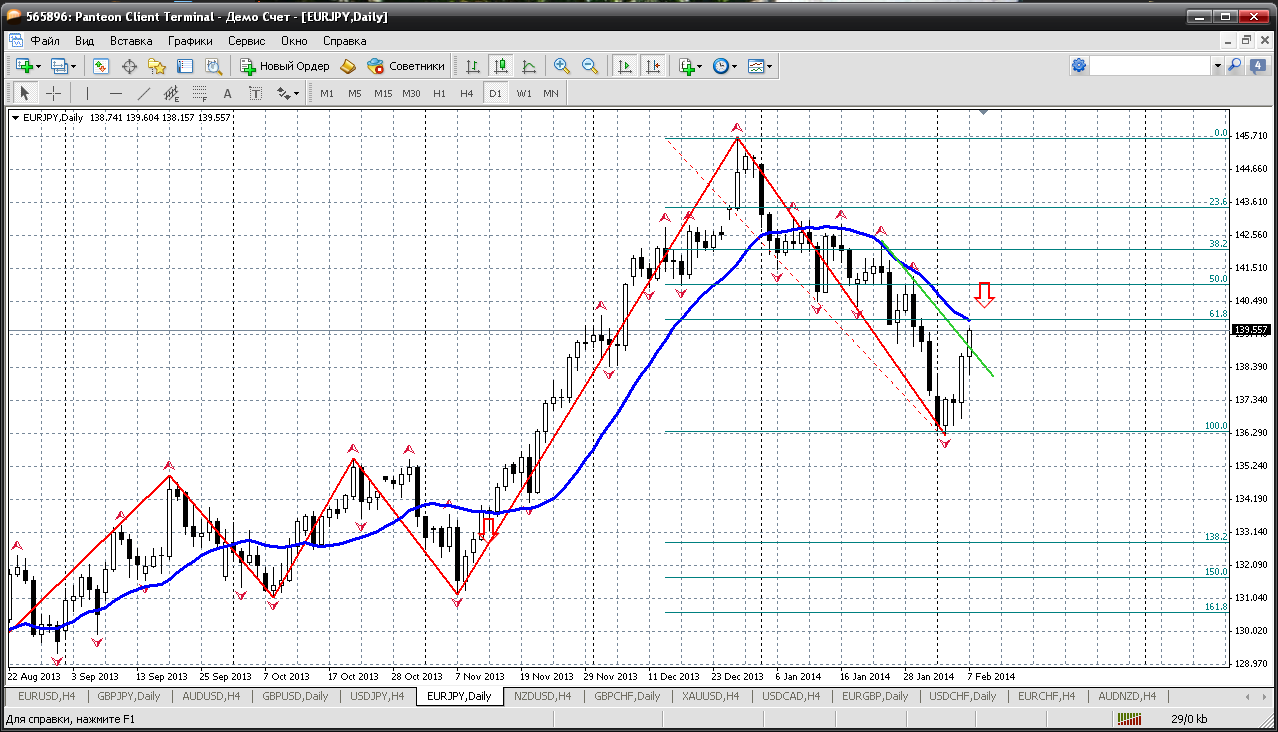Select the standard cursor arrow tool
The image size is (1278, 732).
(x=25, y=93)
